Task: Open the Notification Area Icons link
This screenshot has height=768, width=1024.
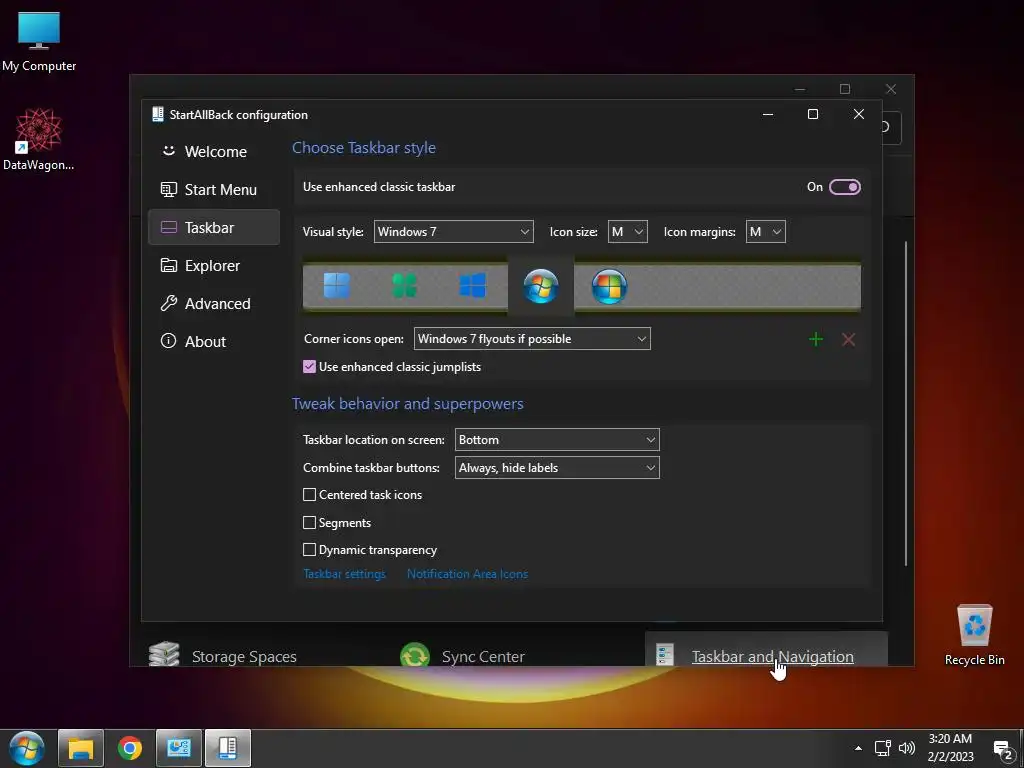Action: tap(468, 574)
